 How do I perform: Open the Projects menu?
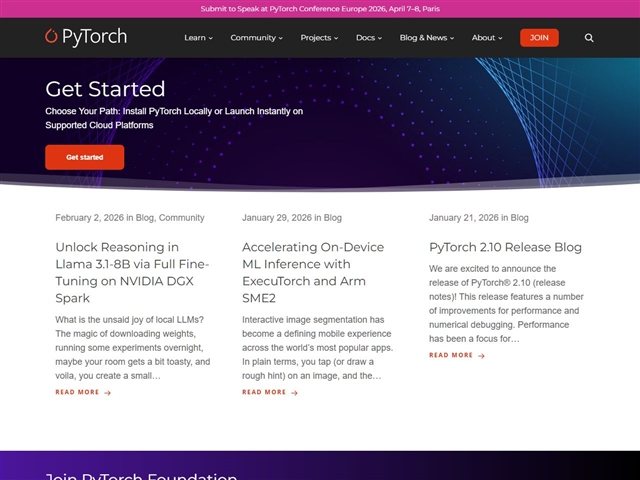click(x=319, y=38)
